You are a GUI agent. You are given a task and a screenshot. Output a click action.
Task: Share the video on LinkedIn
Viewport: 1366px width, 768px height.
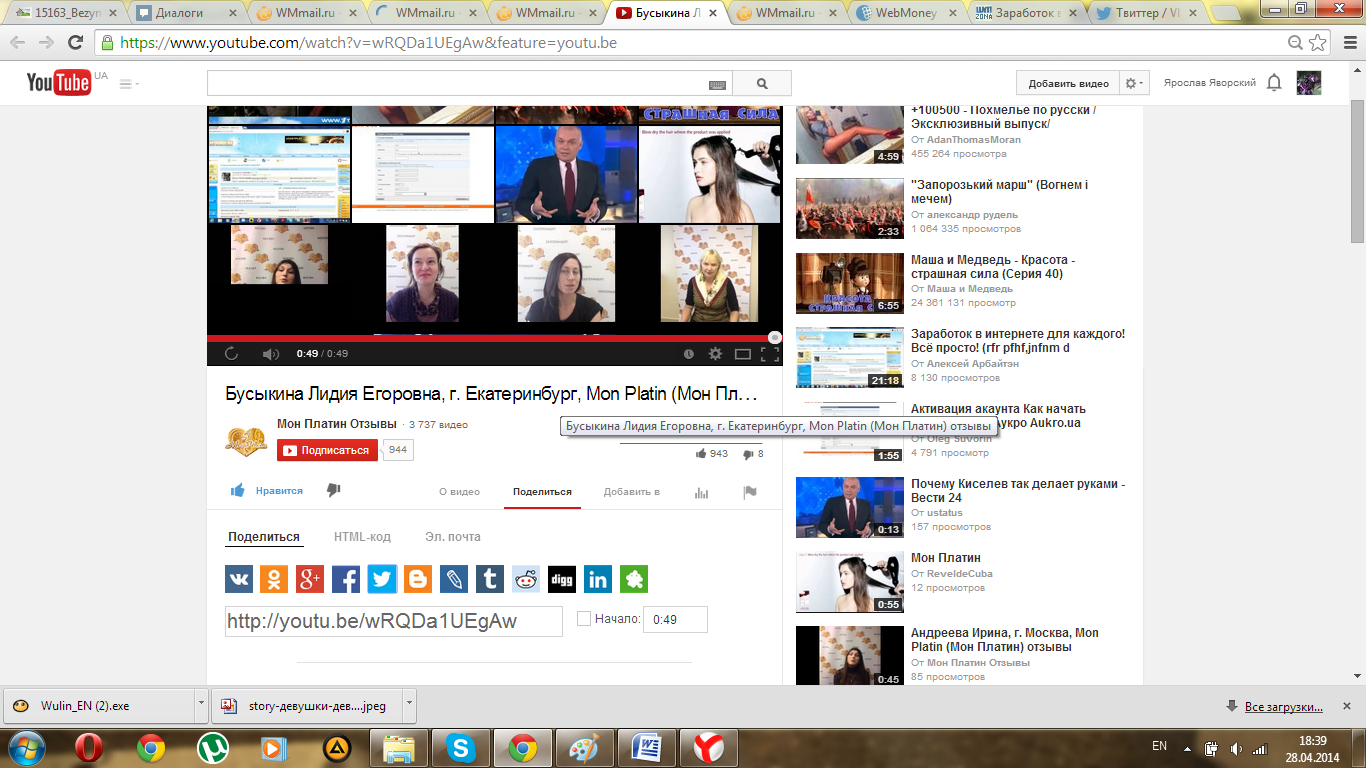(x=598, y=579)
